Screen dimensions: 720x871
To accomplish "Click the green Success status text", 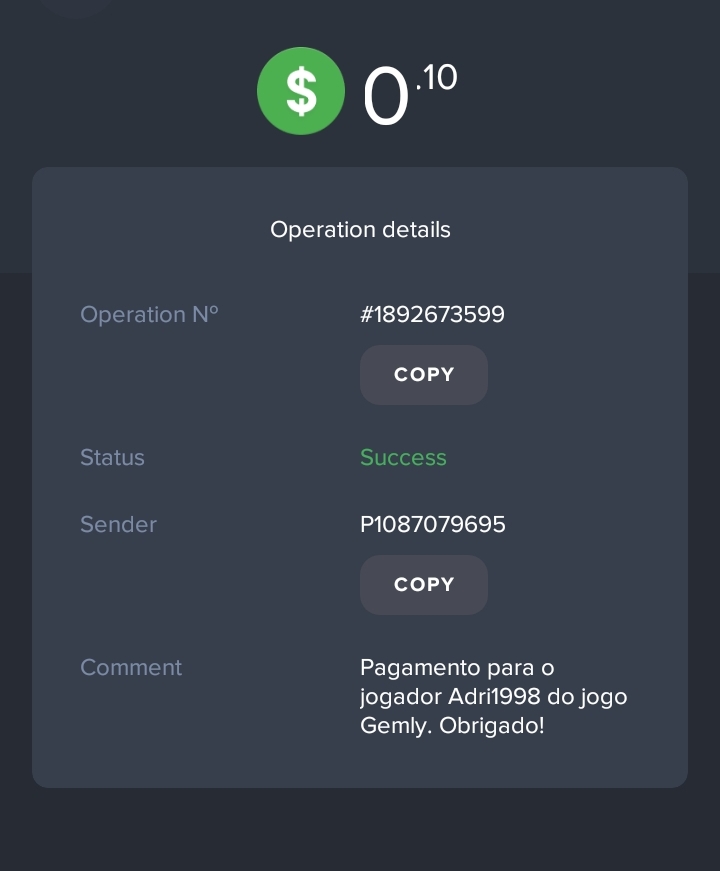I will click(x=403, y=458).
